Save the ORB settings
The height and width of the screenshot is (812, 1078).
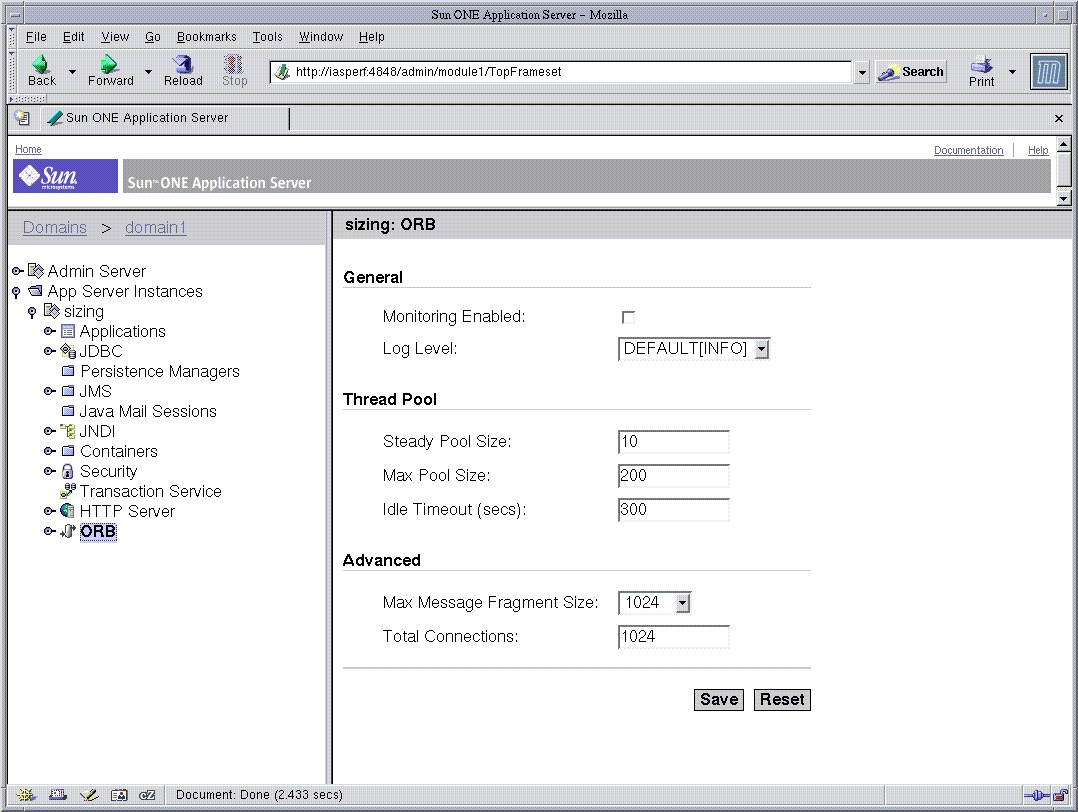[718, 699]
